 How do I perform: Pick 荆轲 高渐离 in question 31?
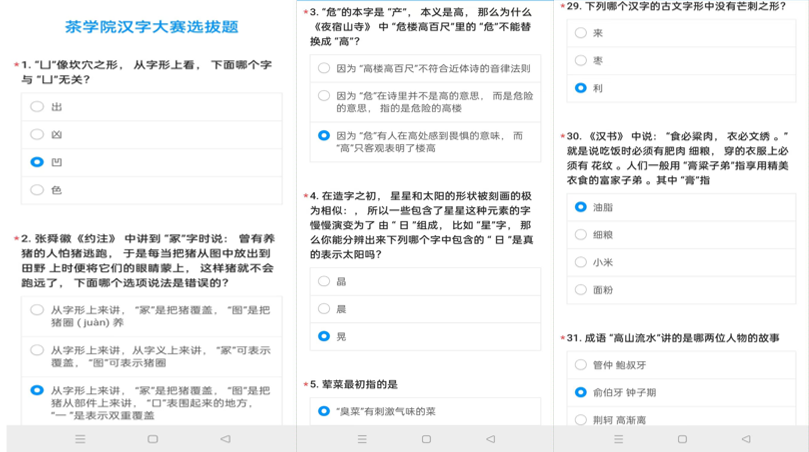(581, 420)
